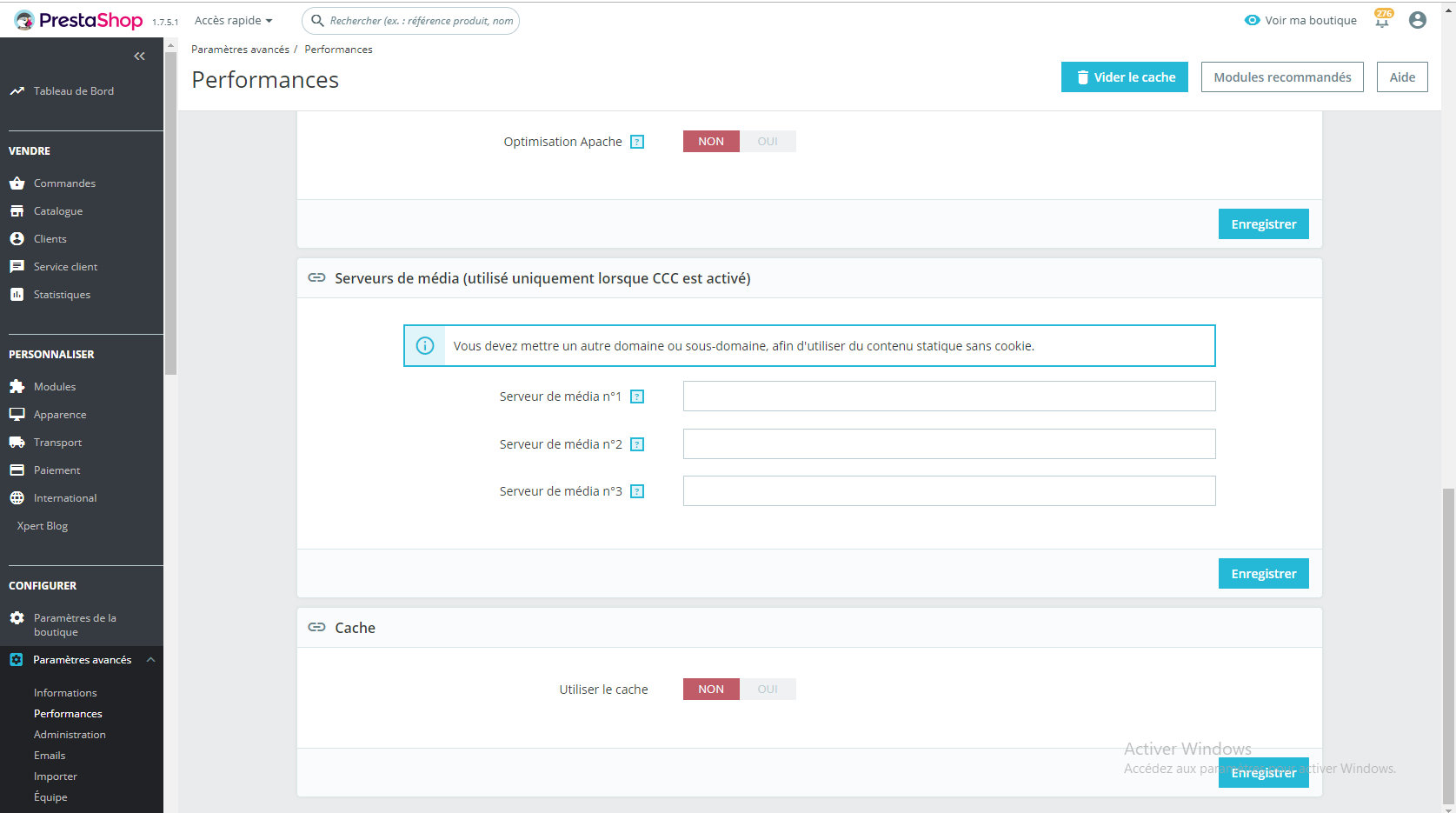The height and width of the screenshot is (813, 1456).
Task: Click the Paramètres avancés gear icon
Action: click(16, 659)
